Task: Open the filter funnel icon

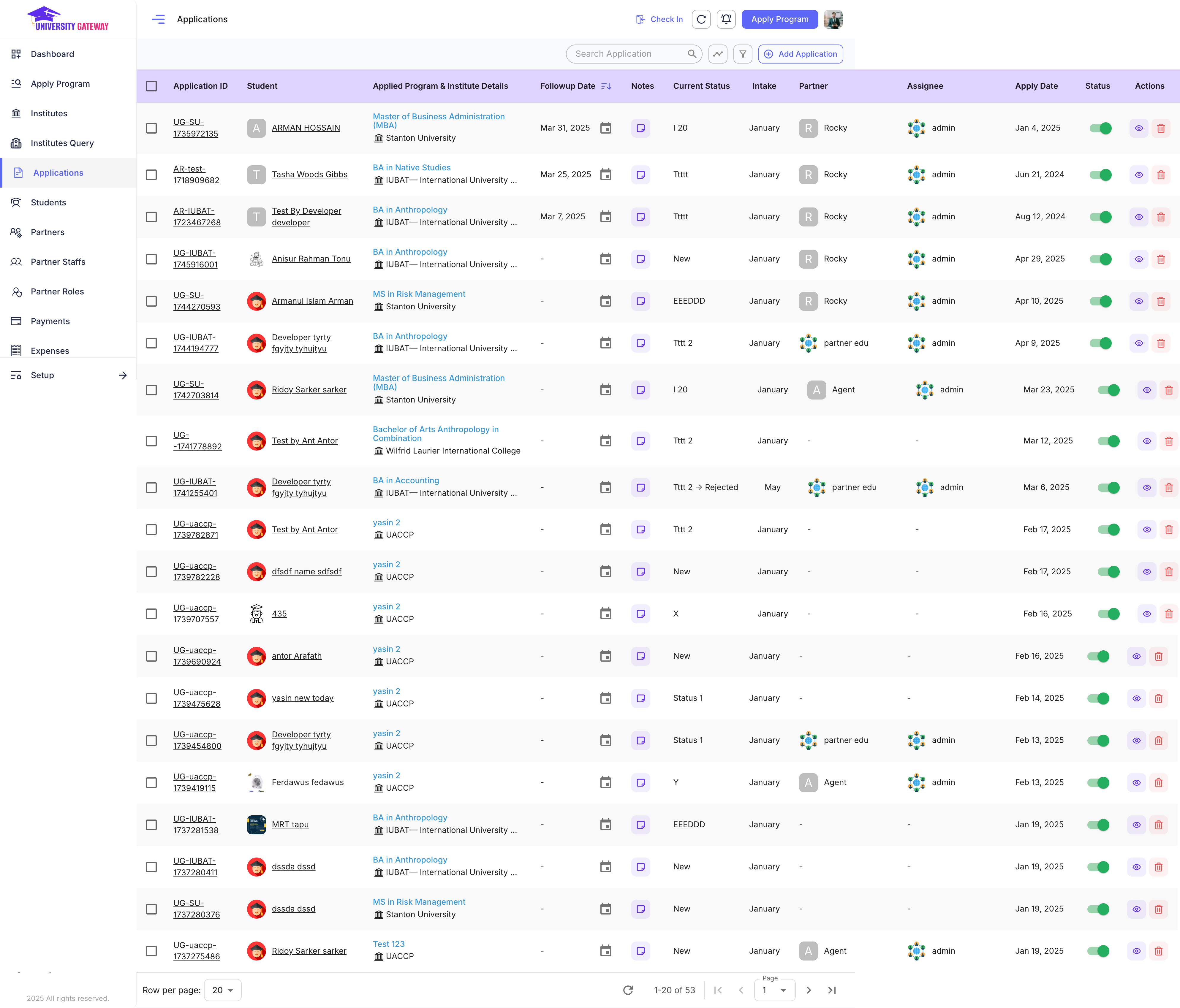Action: (x=743, y=54)
